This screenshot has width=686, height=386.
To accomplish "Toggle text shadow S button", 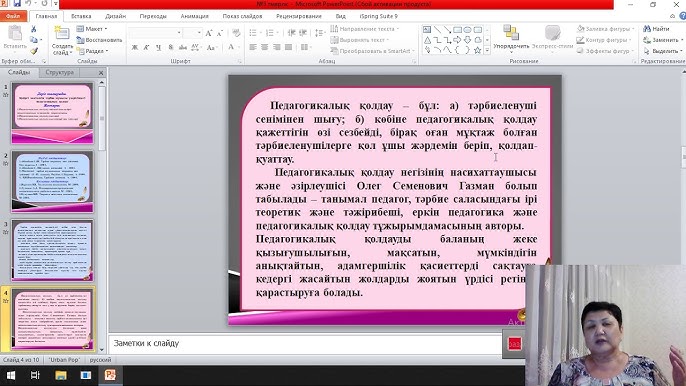I will pos(171,47).
